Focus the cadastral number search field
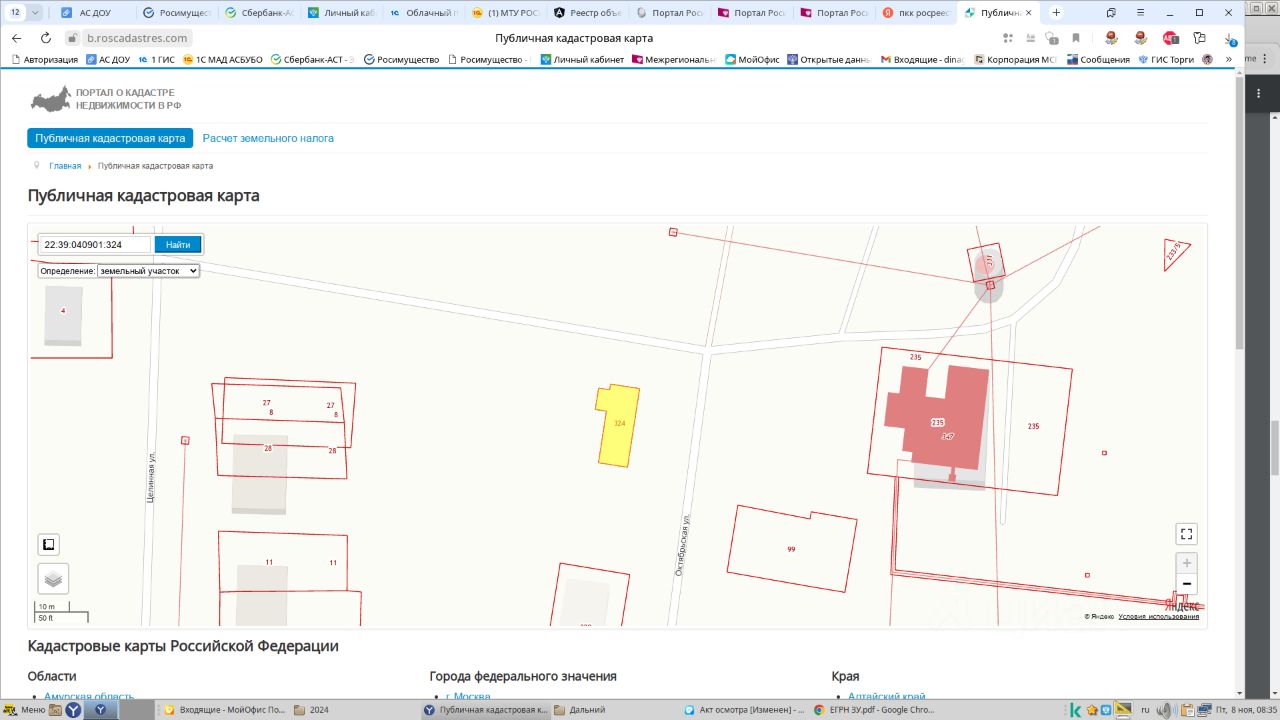Image resolution: width=1280 pixels, height=720 pixels. tap(95, 245)
